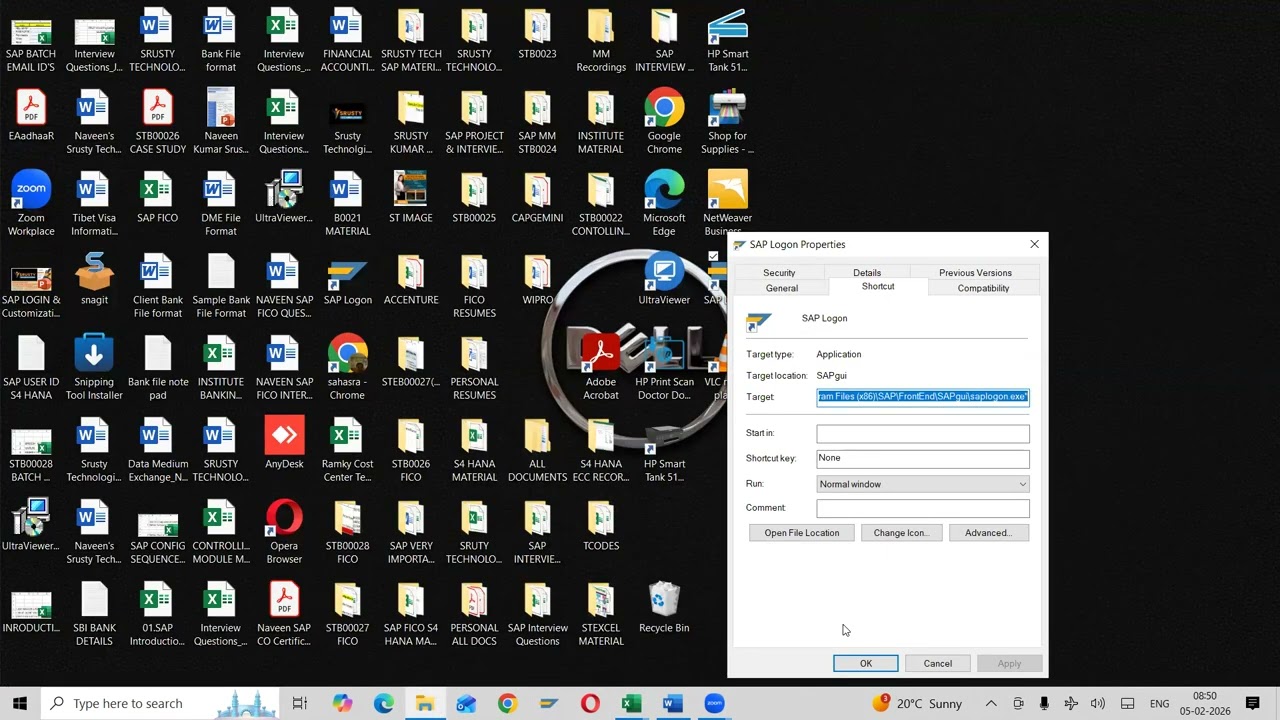Select the WIPRO folder
Viewport: 1280px width, 720px height.
(537, 281)
